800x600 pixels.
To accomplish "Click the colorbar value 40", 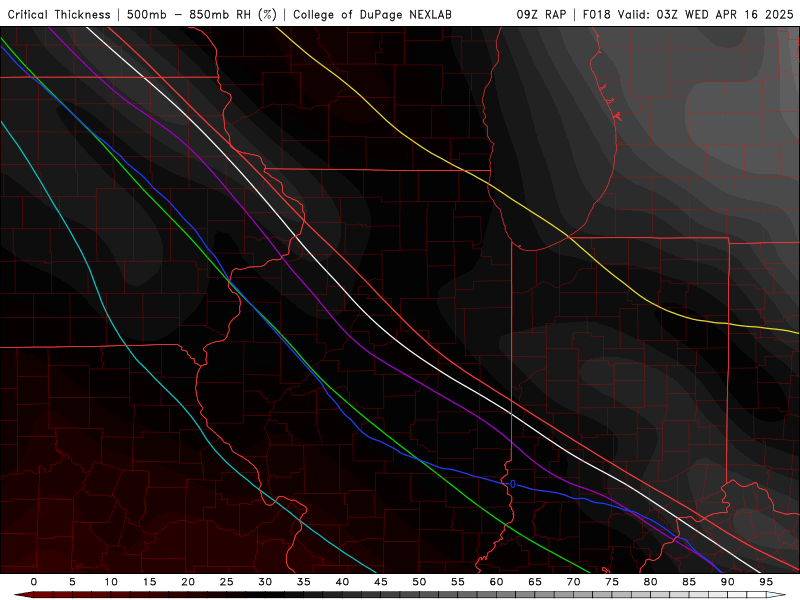I will (x=342, y=582).
